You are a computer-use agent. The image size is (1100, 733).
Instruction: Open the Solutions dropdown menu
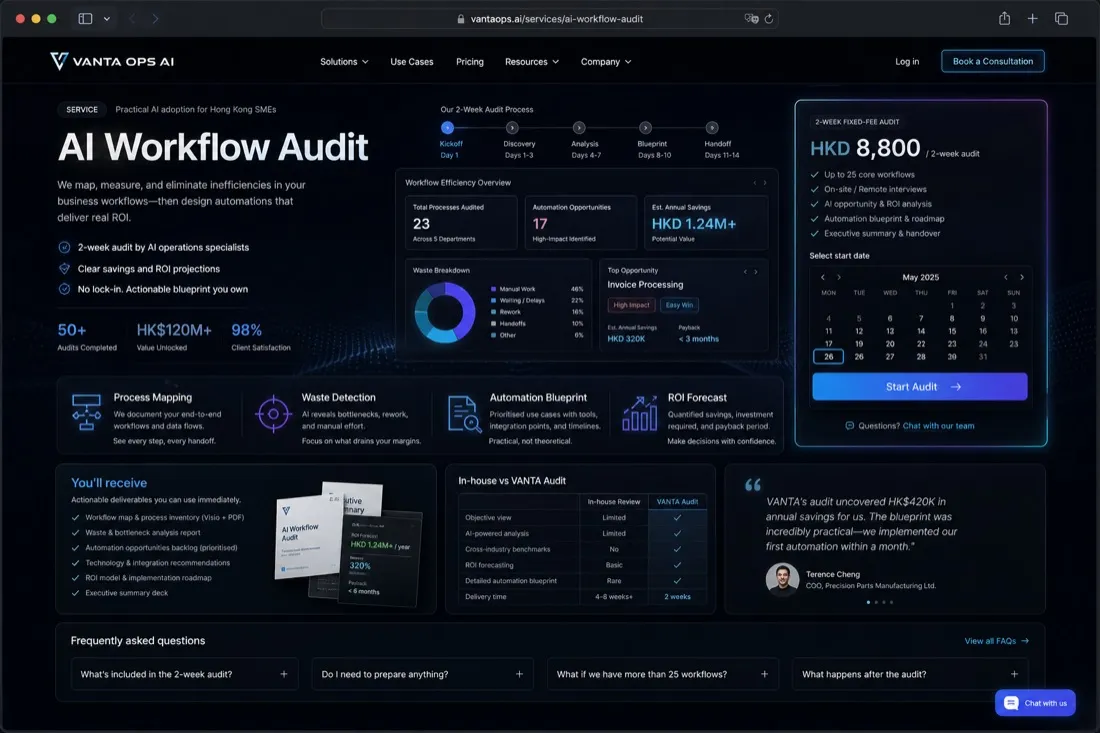tap(344, 62)
